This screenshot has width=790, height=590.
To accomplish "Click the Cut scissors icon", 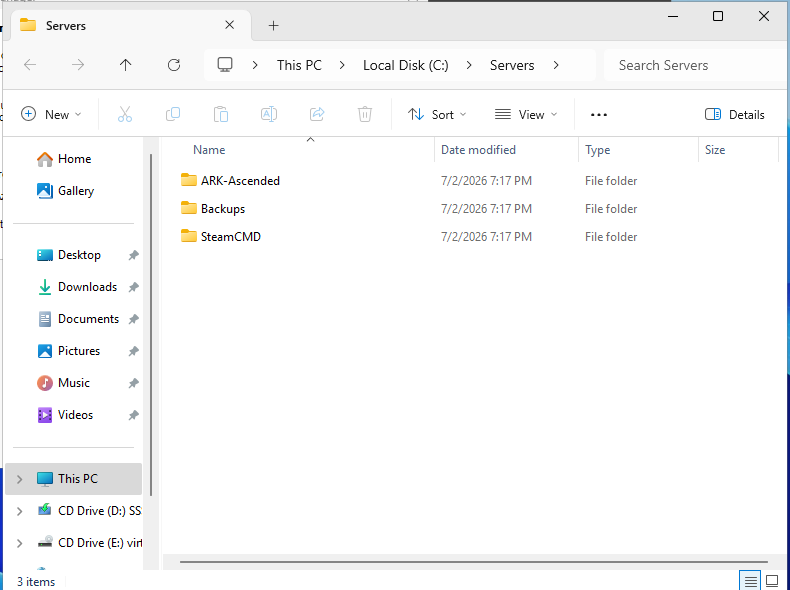I will 125,114.
